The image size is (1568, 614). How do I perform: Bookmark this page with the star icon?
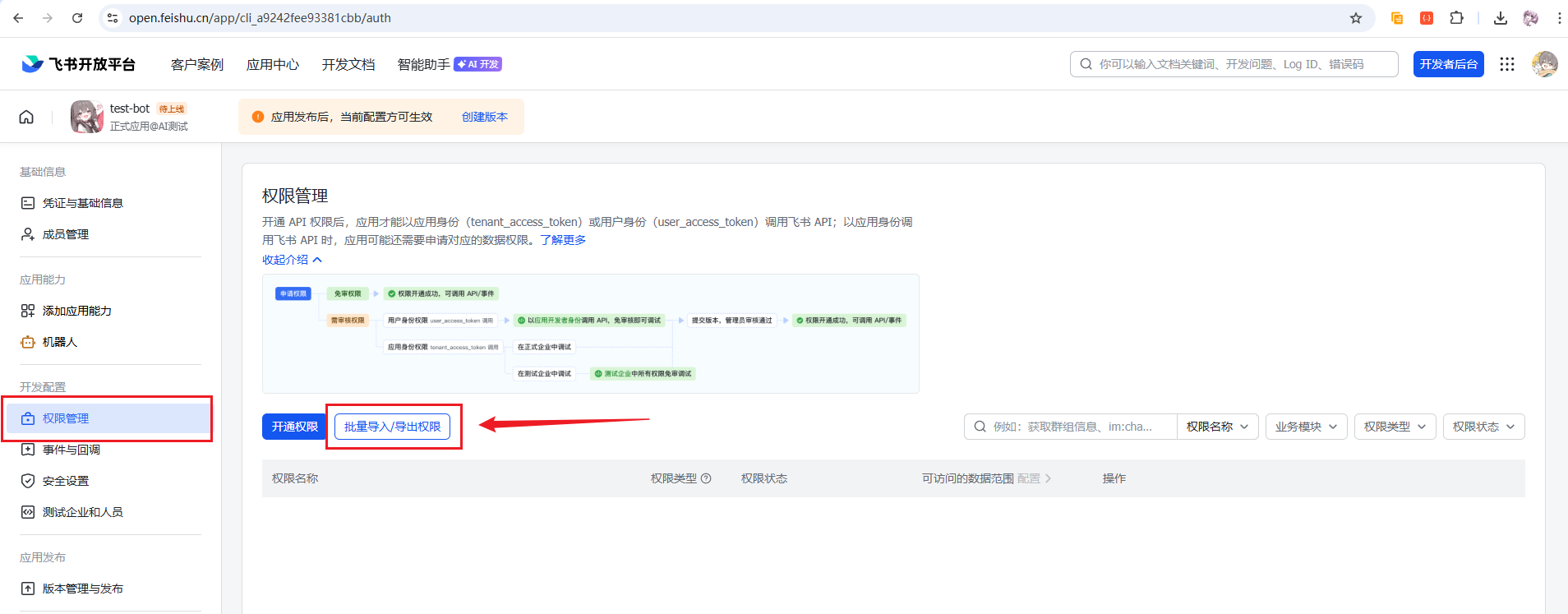[1355, 18]
